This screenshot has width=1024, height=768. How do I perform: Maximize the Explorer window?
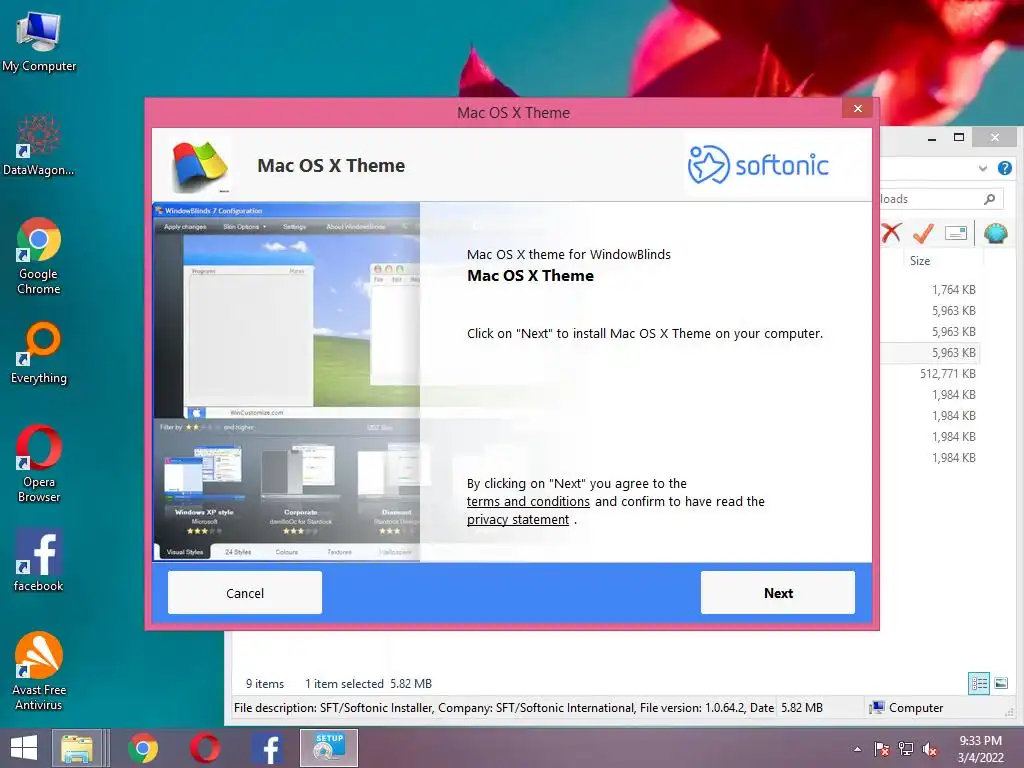pyautogui.click(x=959, y=137)
